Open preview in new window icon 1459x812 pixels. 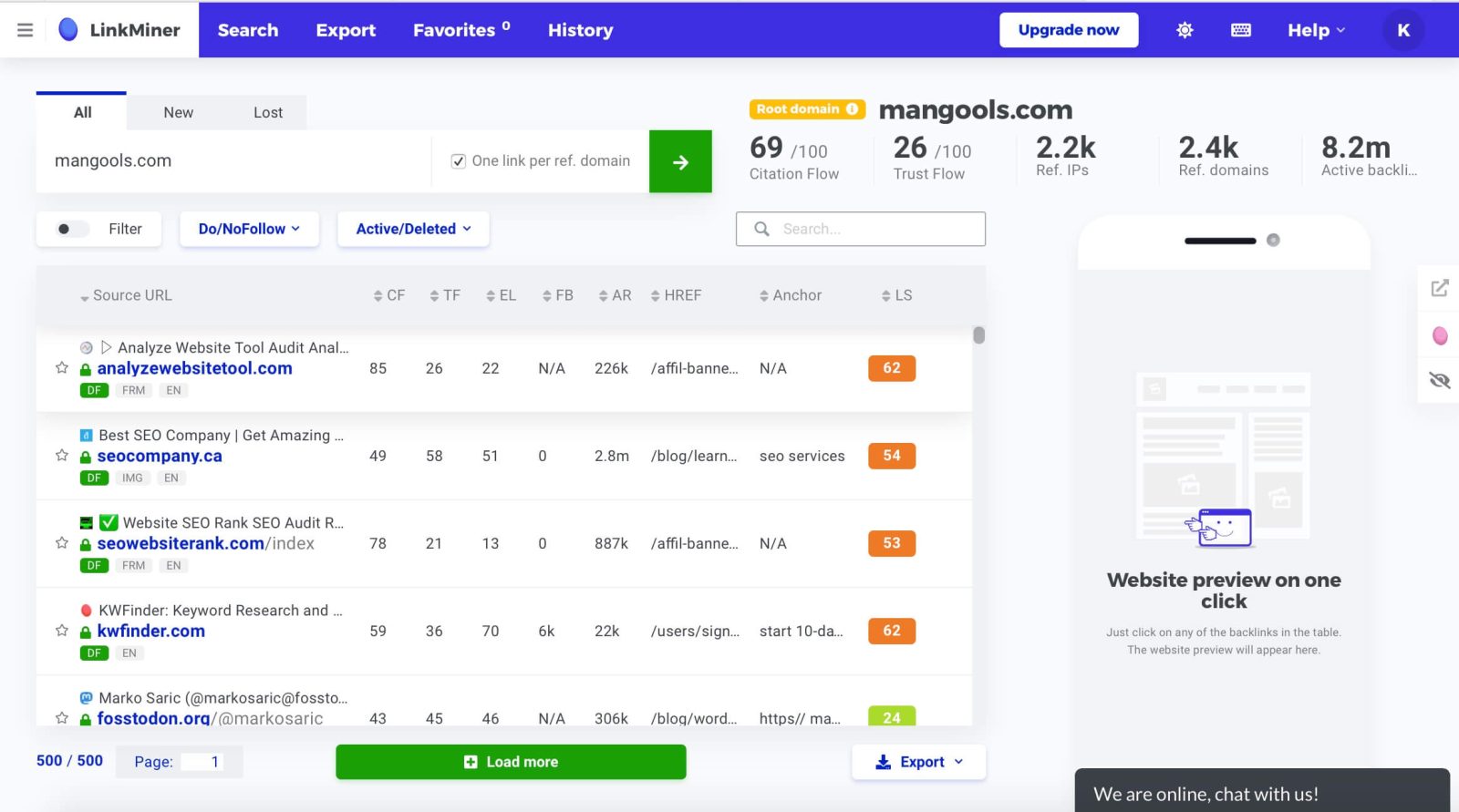(x=1440, y=288)
